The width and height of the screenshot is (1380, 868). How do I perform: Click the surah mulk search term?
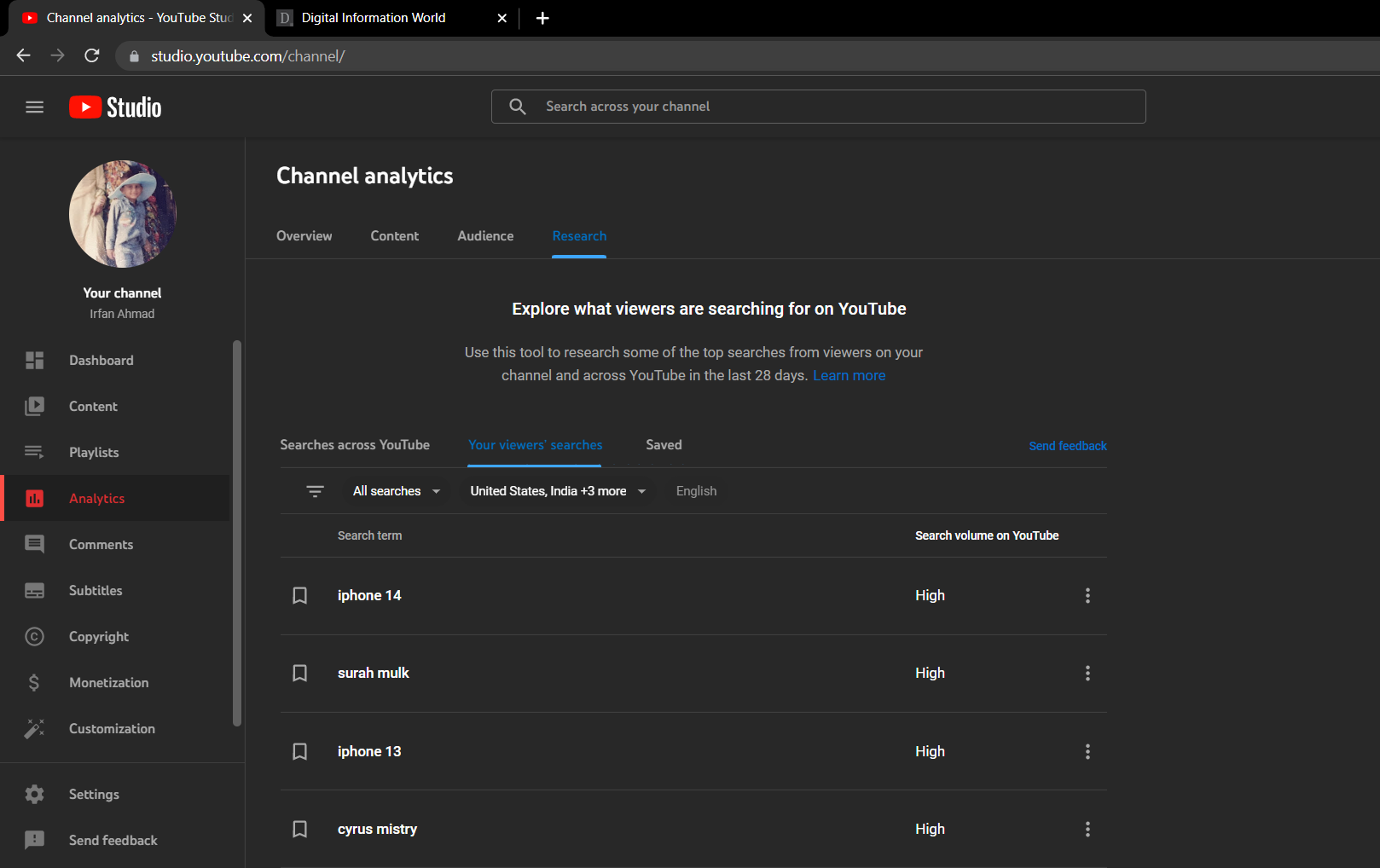(374, 674)
